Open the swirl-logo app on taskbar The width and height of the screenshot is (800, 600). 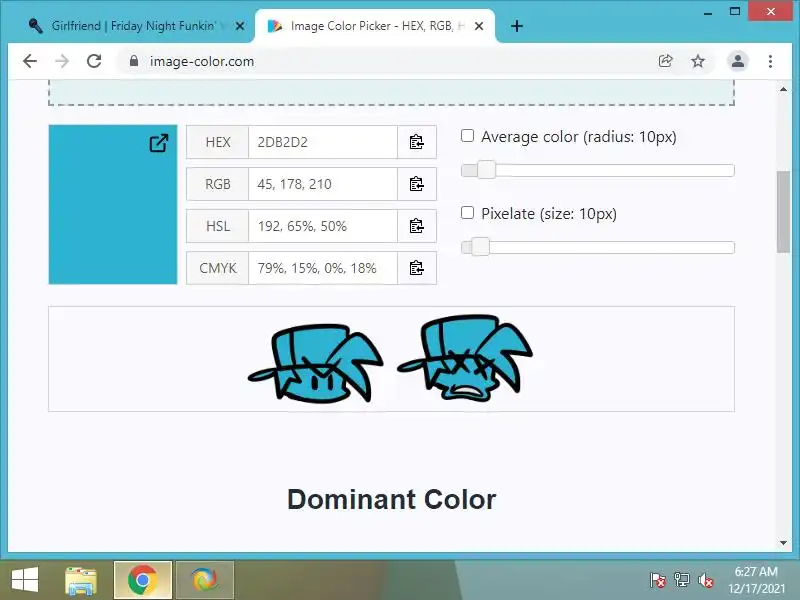205,580
